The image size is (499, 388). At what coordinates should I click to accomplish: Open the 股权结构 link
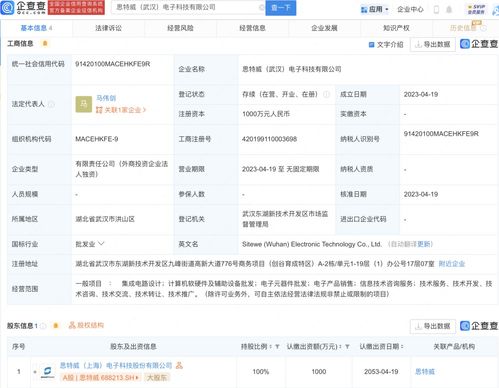(86, 325)
